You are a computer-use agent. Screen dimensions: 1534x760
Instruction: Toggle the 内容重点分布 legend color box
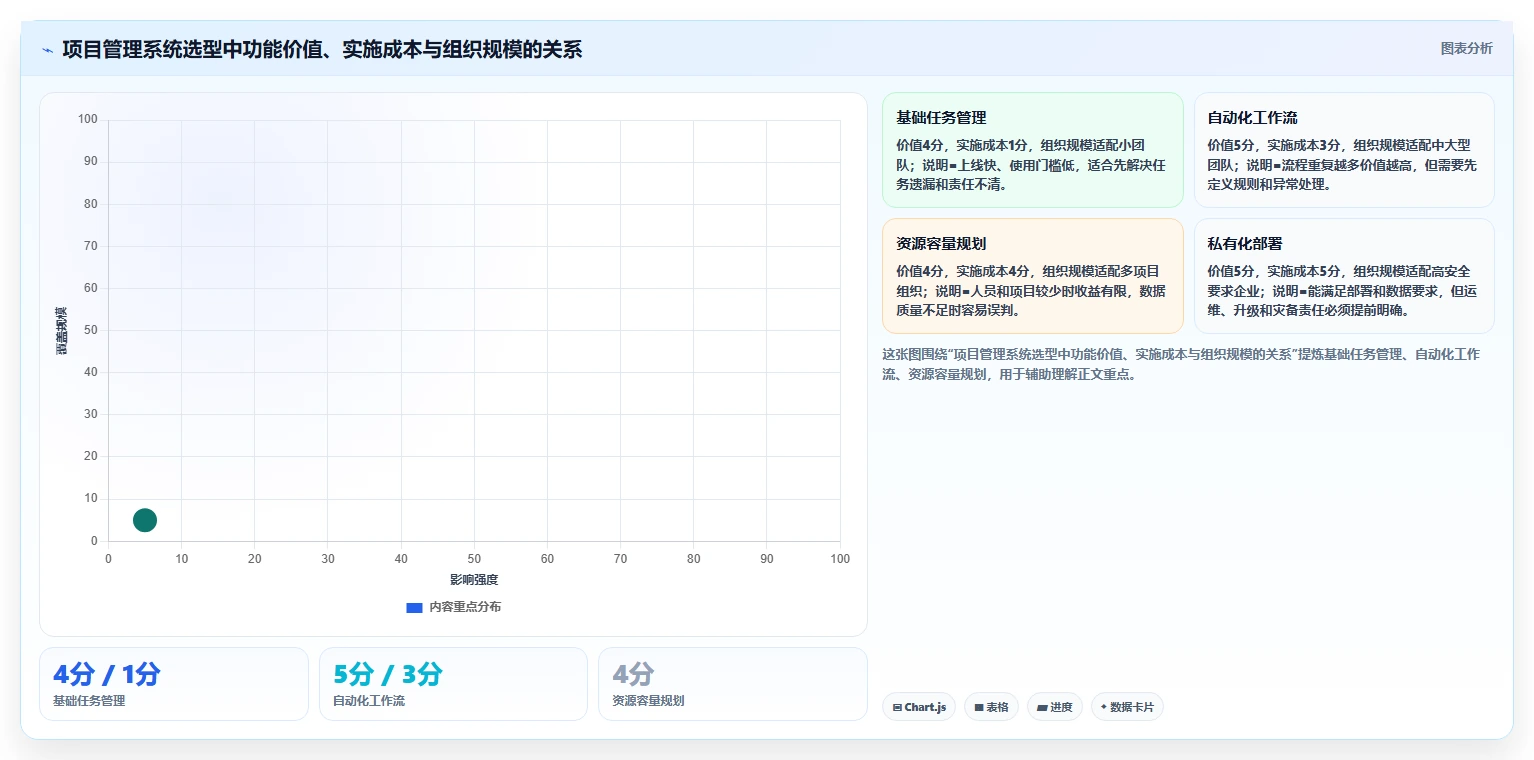click(x=414, y=607)
